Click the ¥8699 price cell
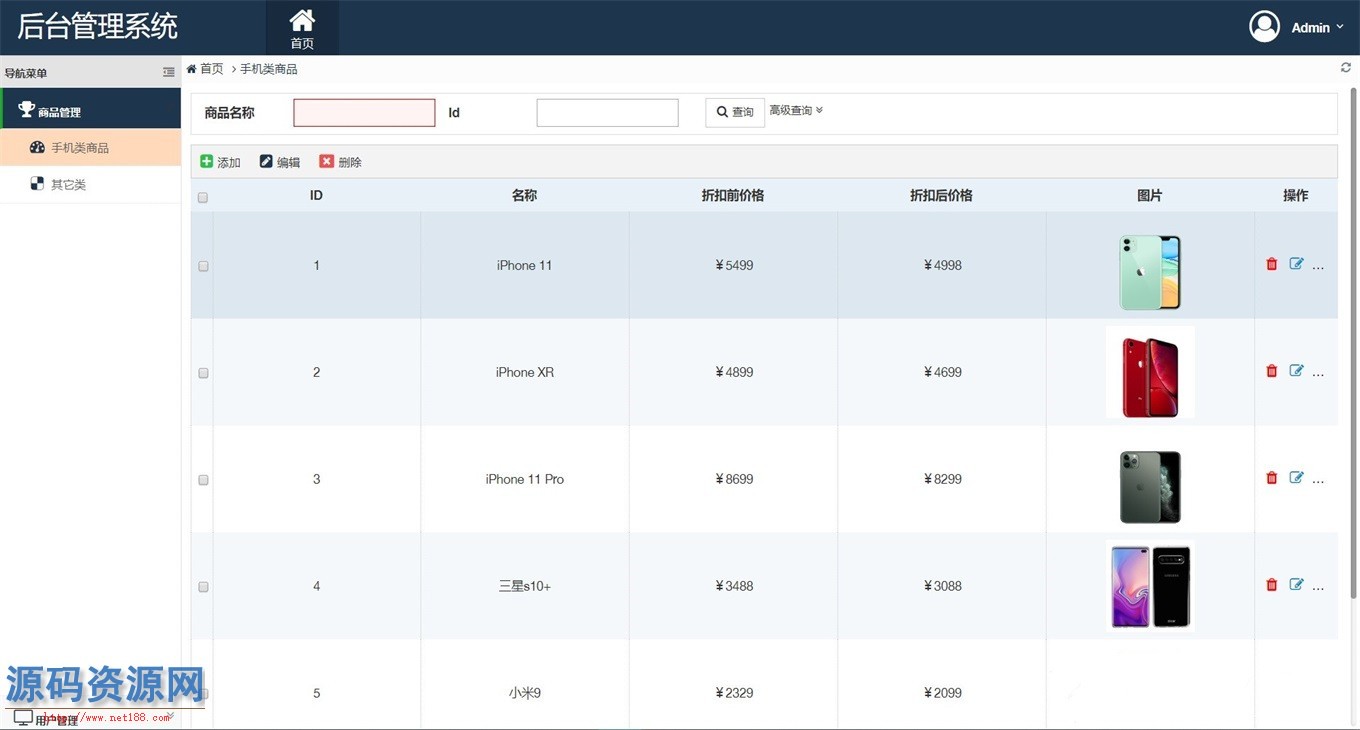The height and width of the screenshot is (730, 1360). tap(734, 479)
